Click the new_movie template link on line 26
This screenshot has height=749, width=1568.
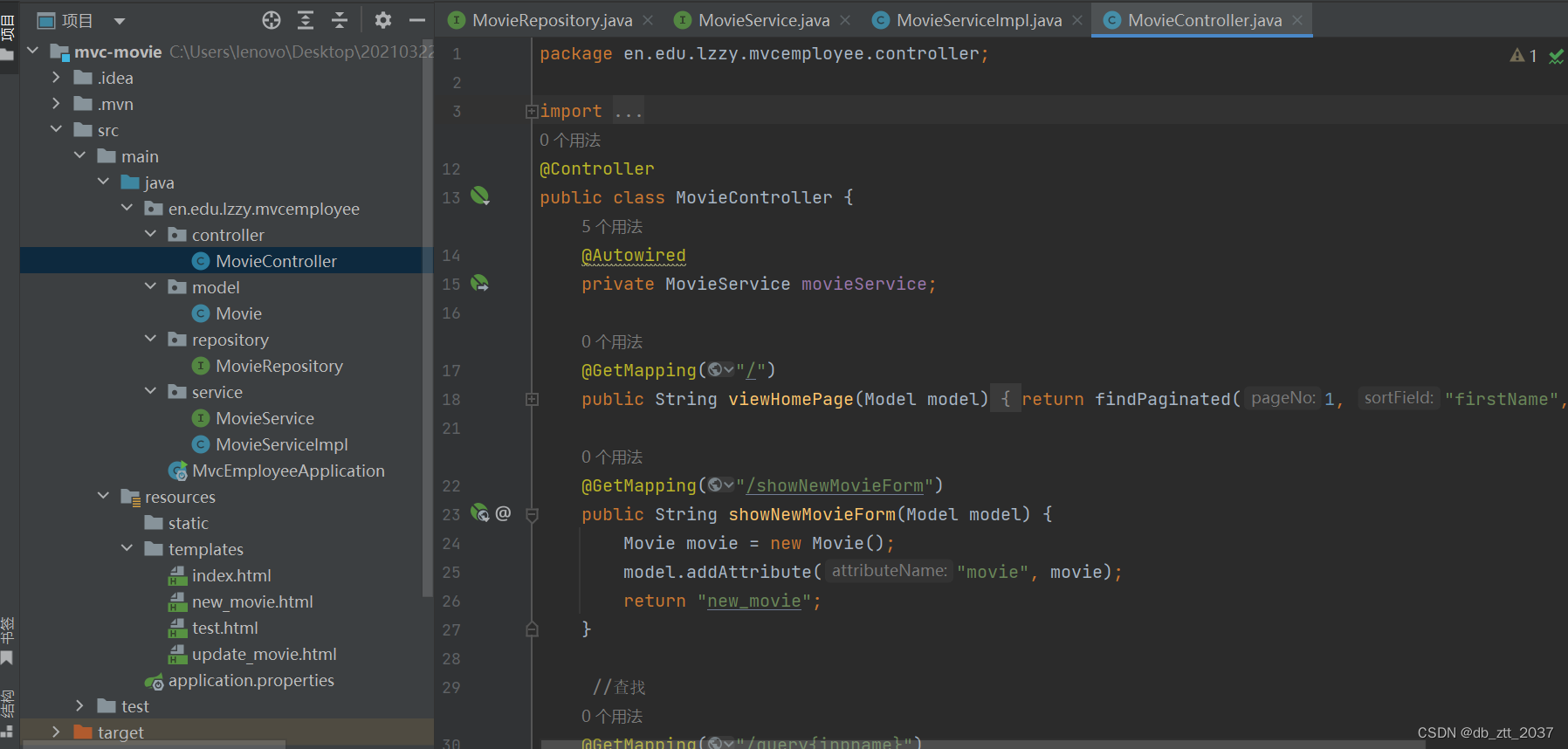753,601
